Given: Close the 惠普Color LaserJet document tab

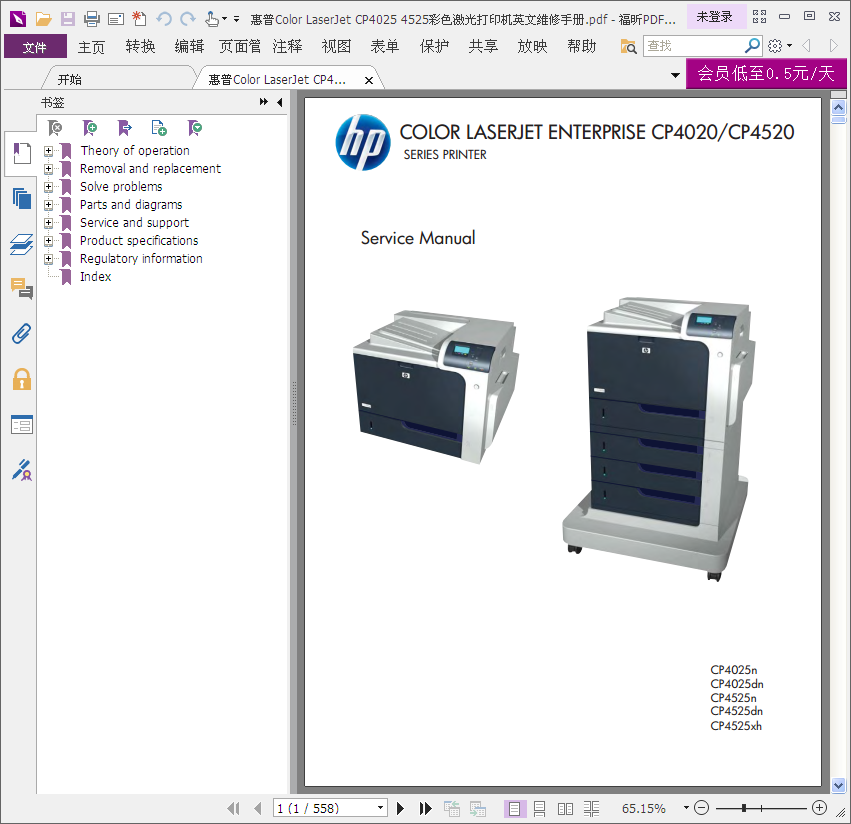Looking at the screenshot, I should coord(369,80).
